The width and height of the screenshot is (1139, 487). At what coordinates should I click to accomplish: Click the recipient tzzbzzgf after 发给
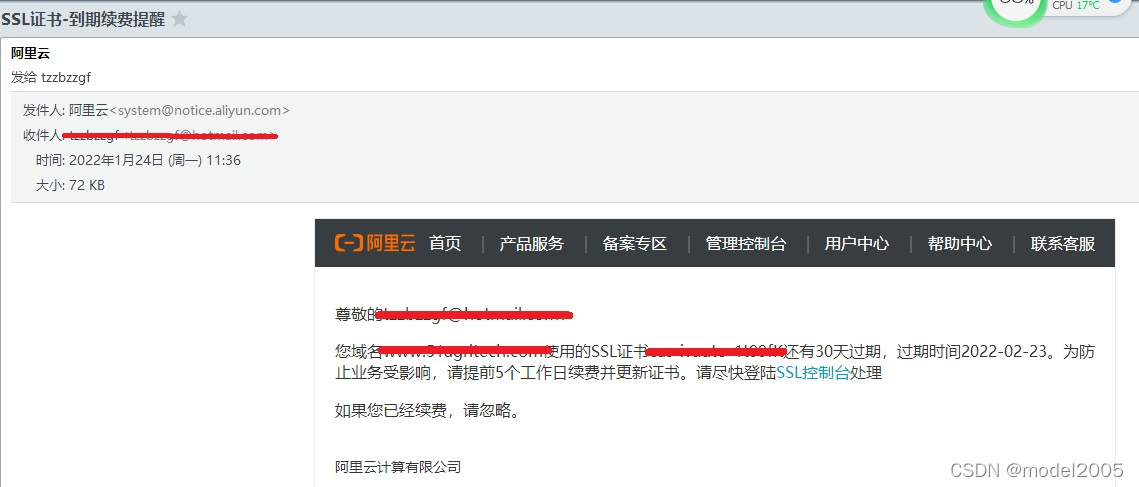tap(66, 77)
